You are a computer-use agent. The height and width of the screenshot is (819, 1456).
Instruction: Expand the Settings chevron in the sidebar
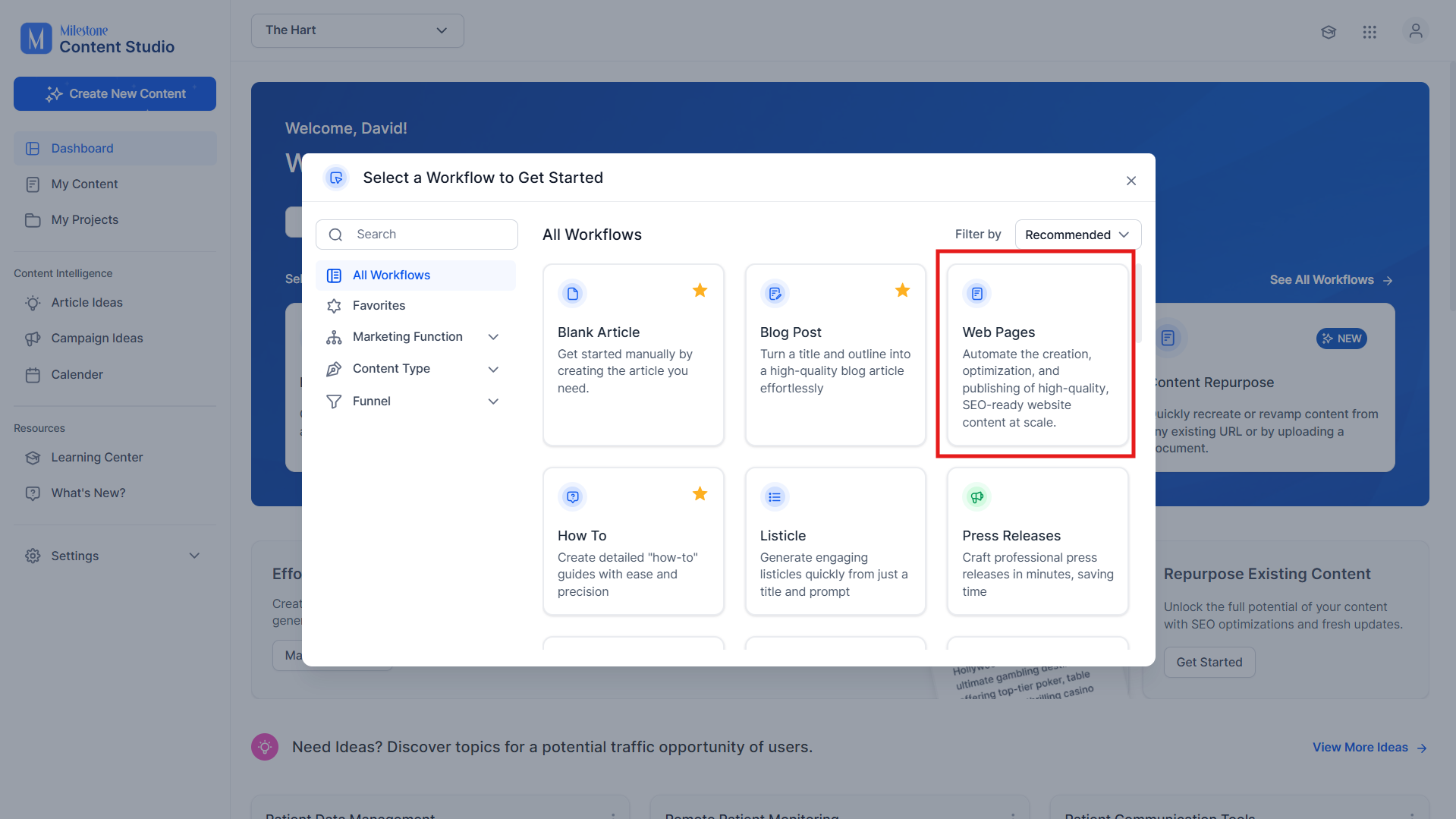194,556
